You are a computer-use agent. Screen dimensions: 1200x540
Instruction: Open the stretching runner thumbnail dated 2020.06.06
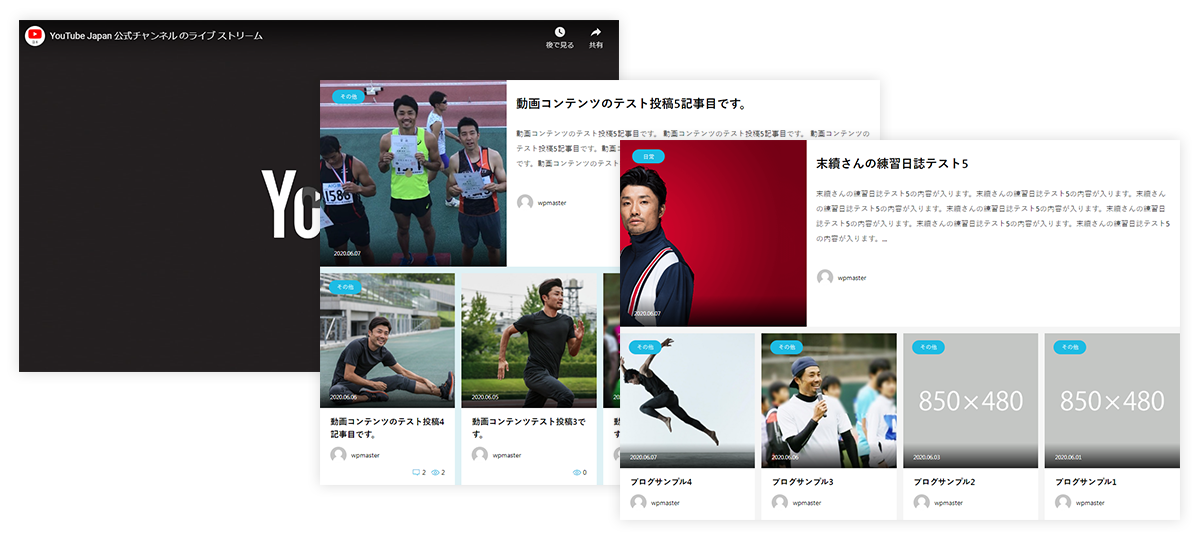coord(387,340)
